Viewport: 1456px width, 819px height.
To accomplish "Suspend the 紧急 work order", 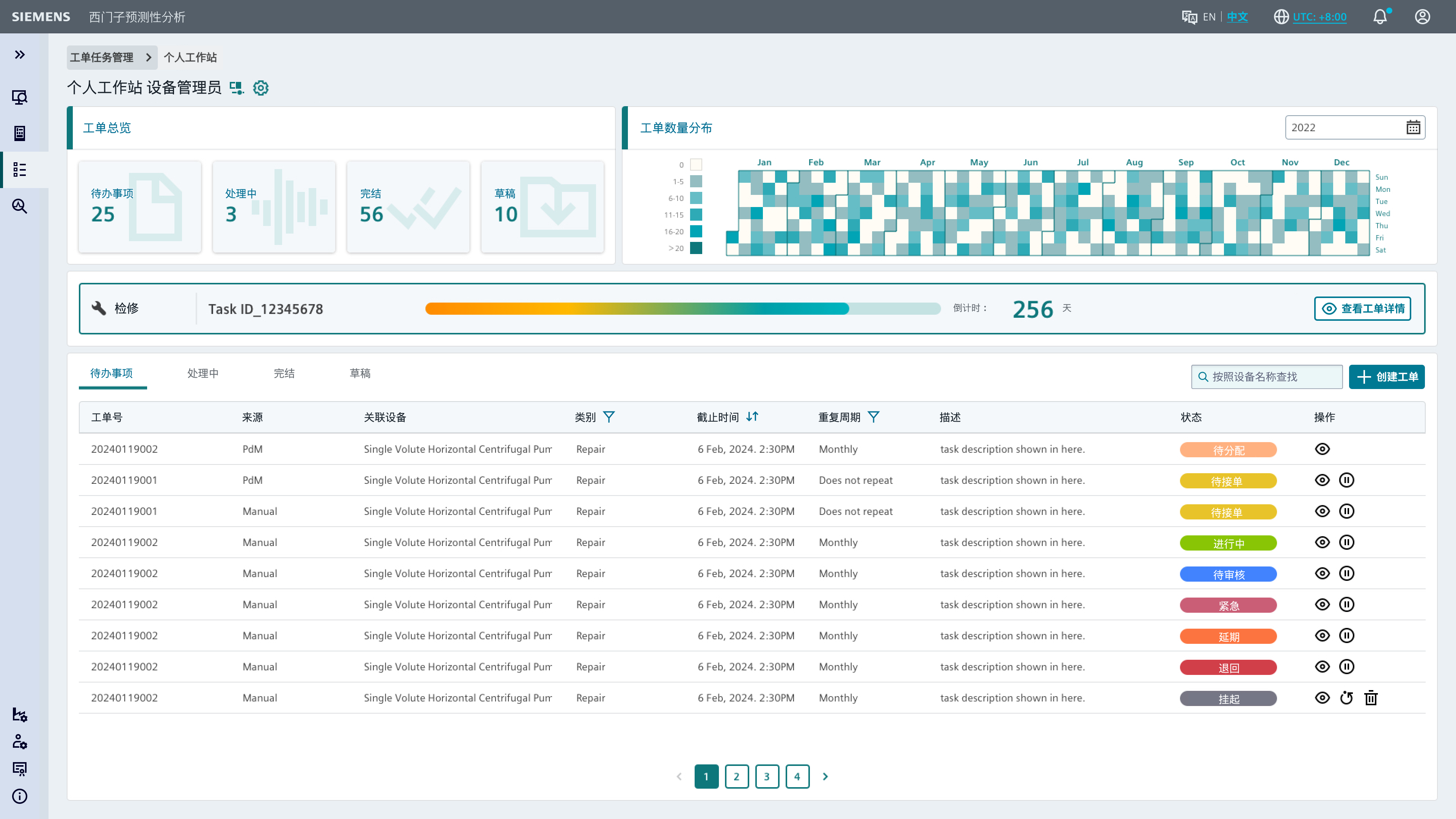I will pyautogui.click(x=1346, y=604).
